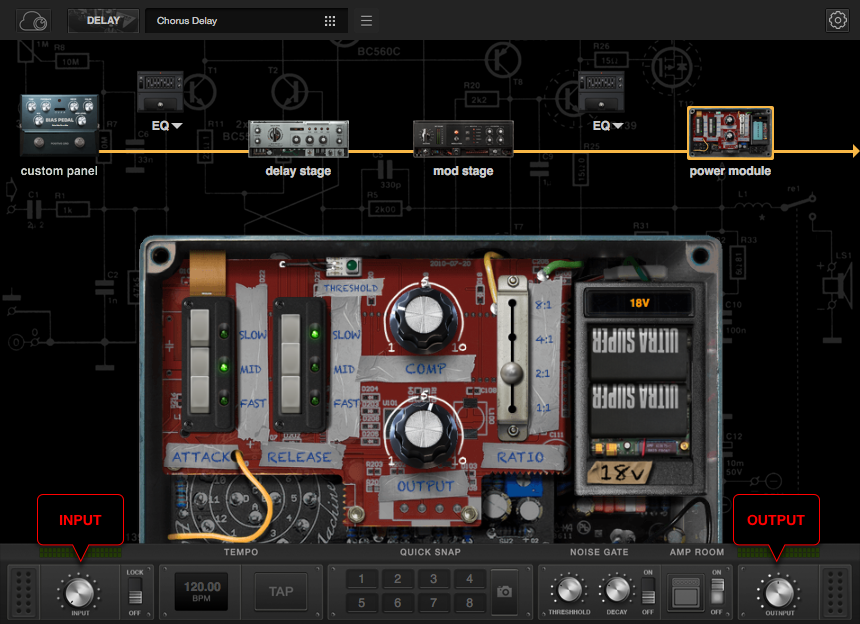Screen dimensions: 860x624
Task: Click the COMP knob
Action: pos(424,317)
